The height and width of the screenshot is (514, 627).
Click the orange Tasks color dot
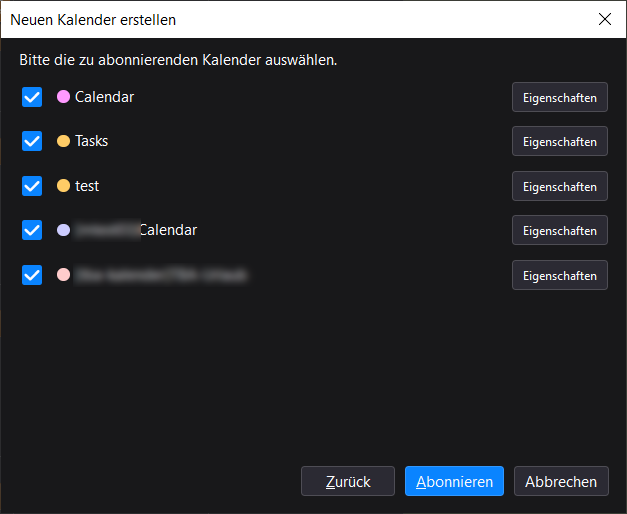63,141
